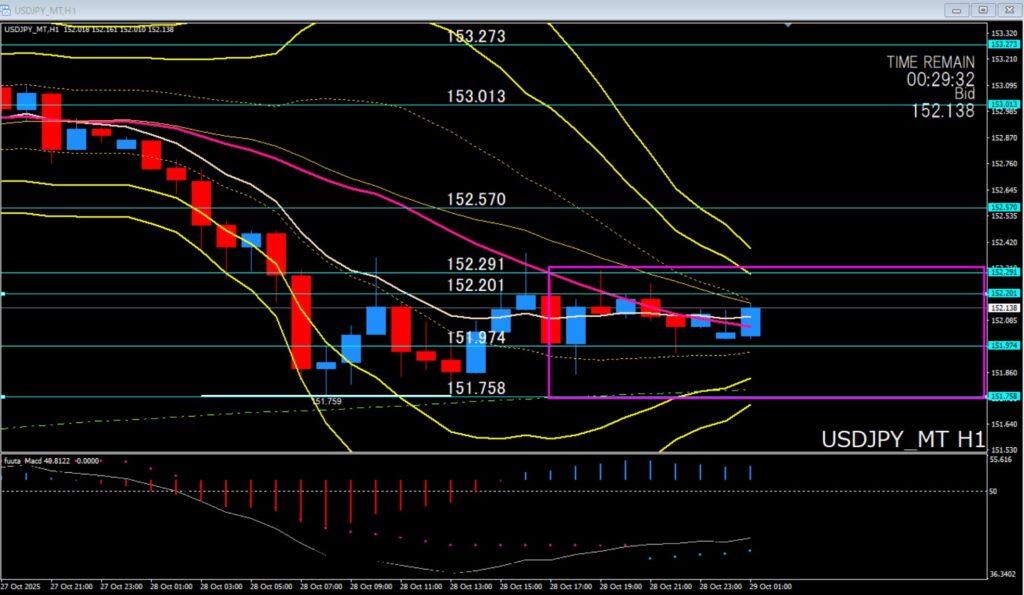Click the gray chart shift triangle marker
This screenshot has width=1024, height=595.
(x=790, y=23)
